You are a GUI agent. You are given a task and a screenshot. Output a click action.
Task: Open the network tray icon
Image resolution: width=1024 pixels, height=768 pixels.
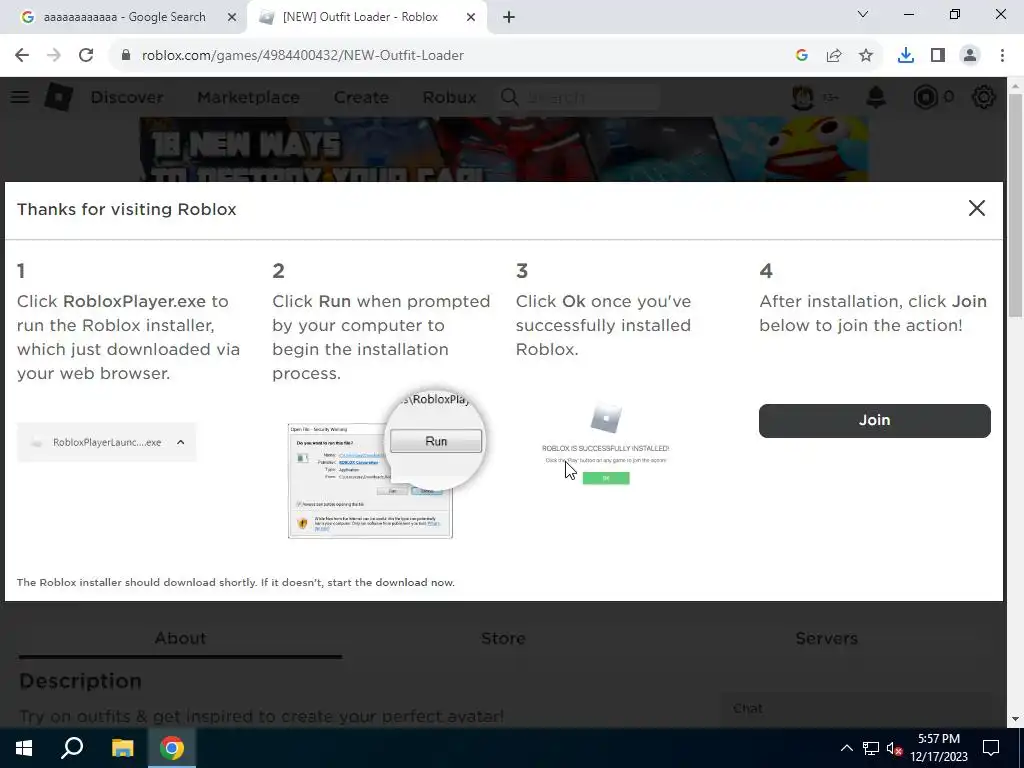point(871,748)
